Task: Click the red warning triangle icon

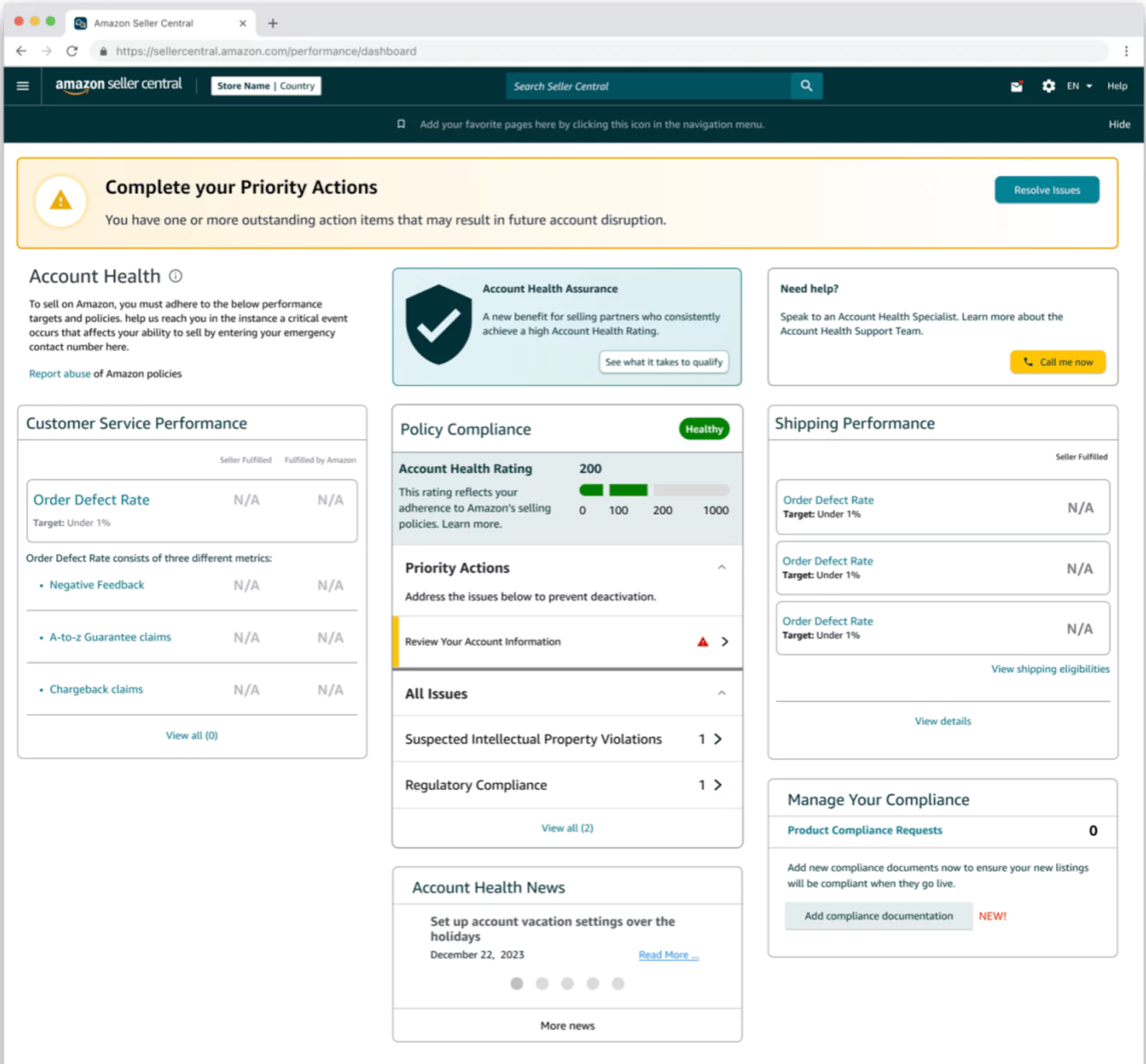Action: (703, 642)
